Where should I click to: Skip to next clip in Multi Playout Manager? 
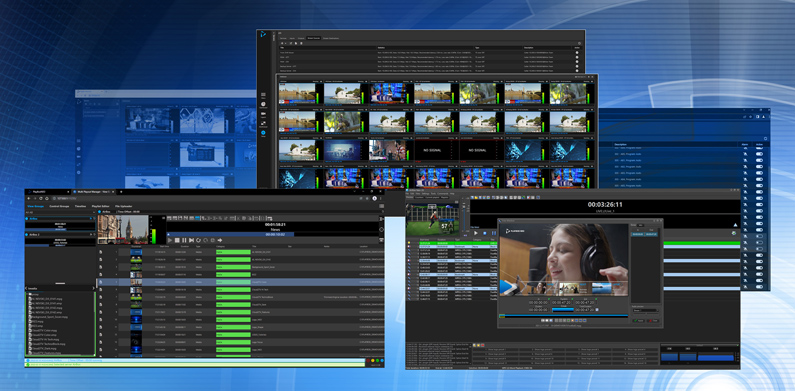coord(191,240)
